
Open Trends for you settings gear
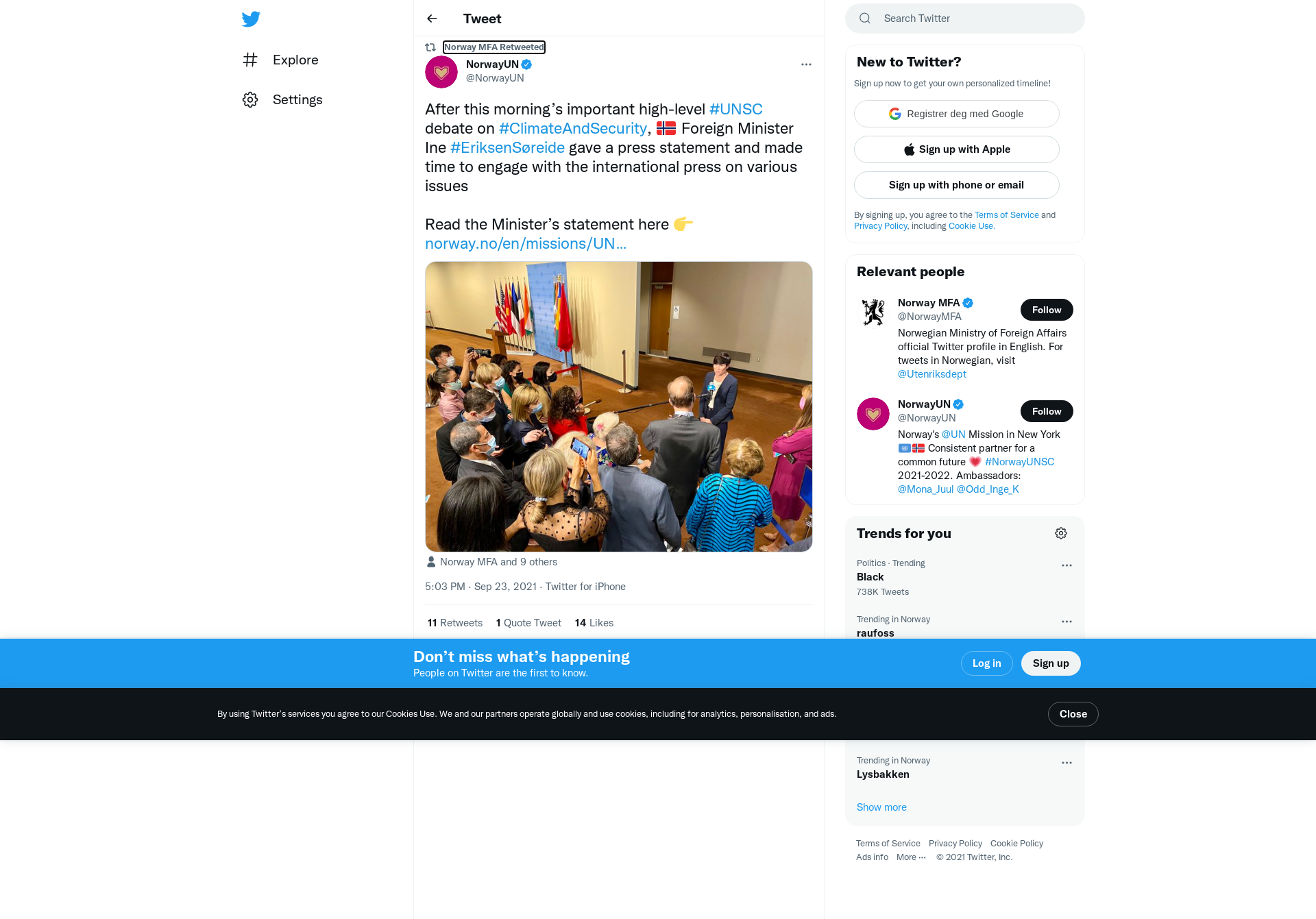tap(1061, 533)
